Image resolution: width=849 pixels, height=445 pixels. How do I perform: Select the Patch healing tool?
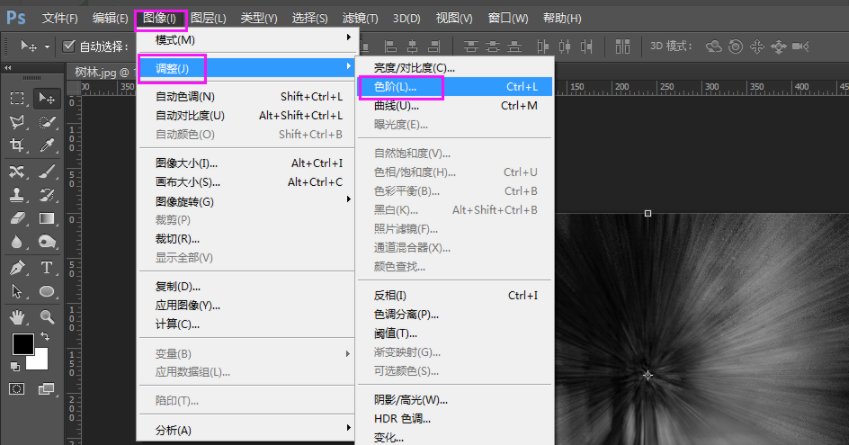click(17, 172)
